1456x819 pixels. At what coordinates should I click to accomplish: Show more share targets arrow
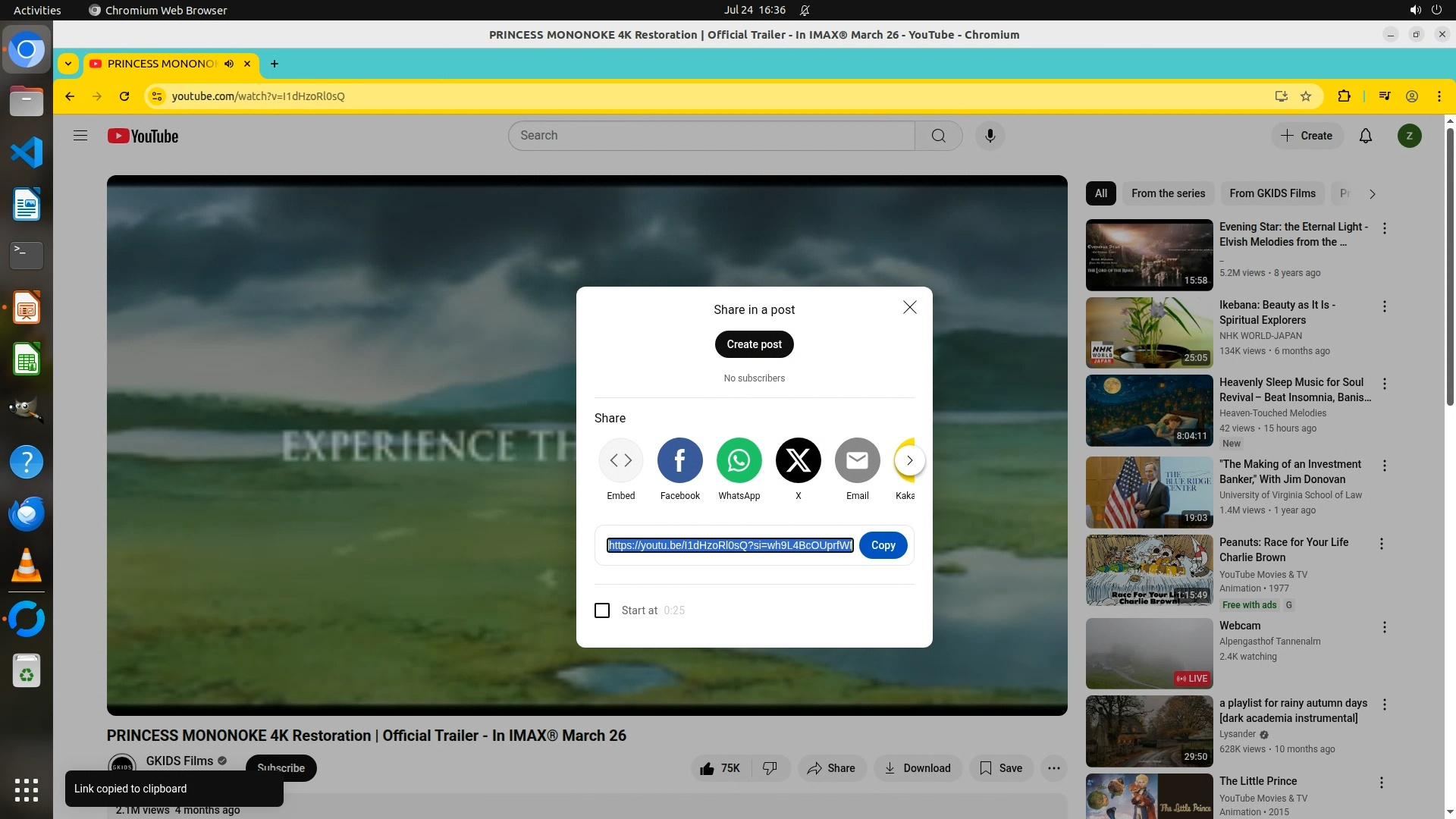(x=909, y=460)
